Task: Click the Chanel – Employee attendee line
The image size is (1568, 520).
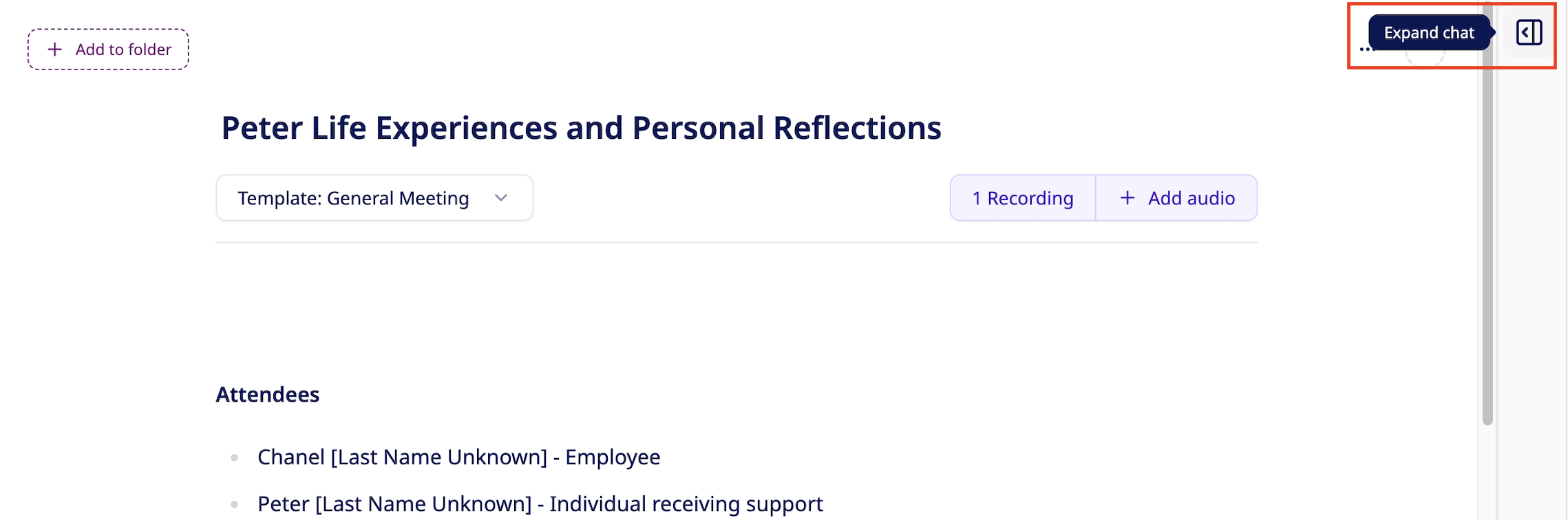Action: click(458, 457)
